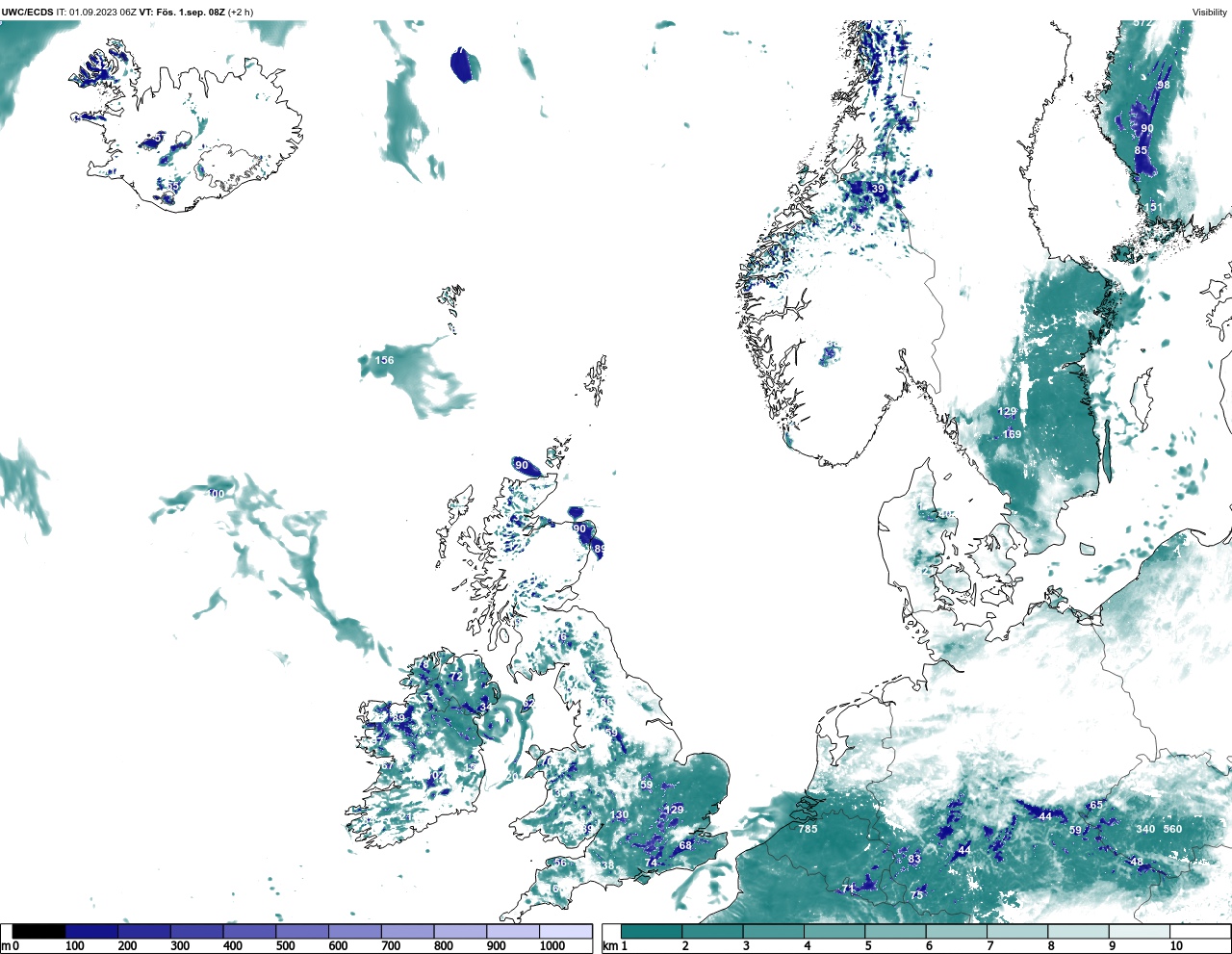Viewport: 1232px width, 954px height.
Task: Select the '340' value on the map
Action: (x=1145, y=829)
